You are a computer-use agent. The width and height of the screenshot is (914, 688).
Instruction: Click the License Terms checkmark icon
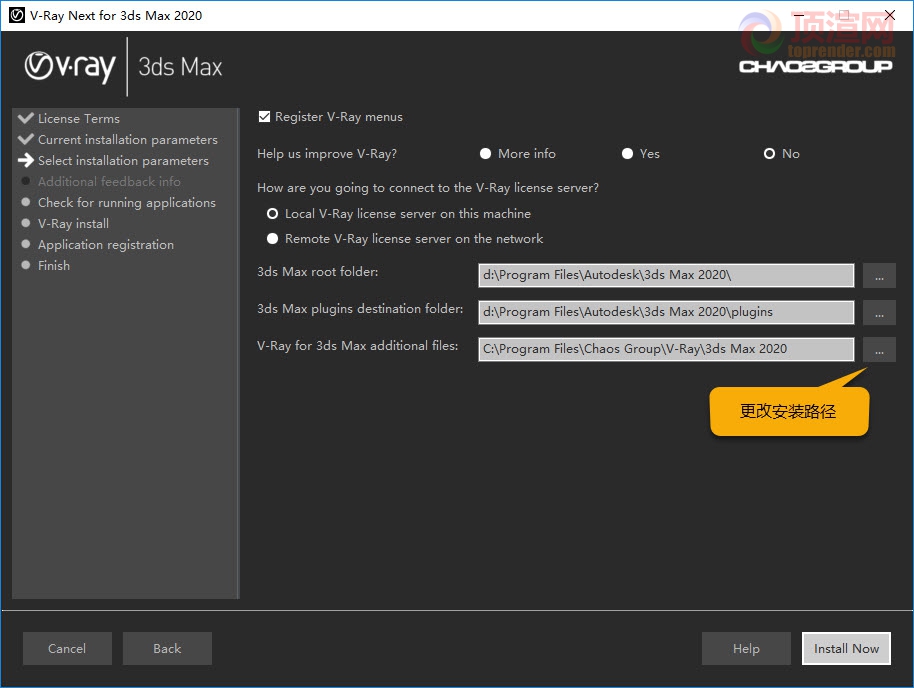26,118
